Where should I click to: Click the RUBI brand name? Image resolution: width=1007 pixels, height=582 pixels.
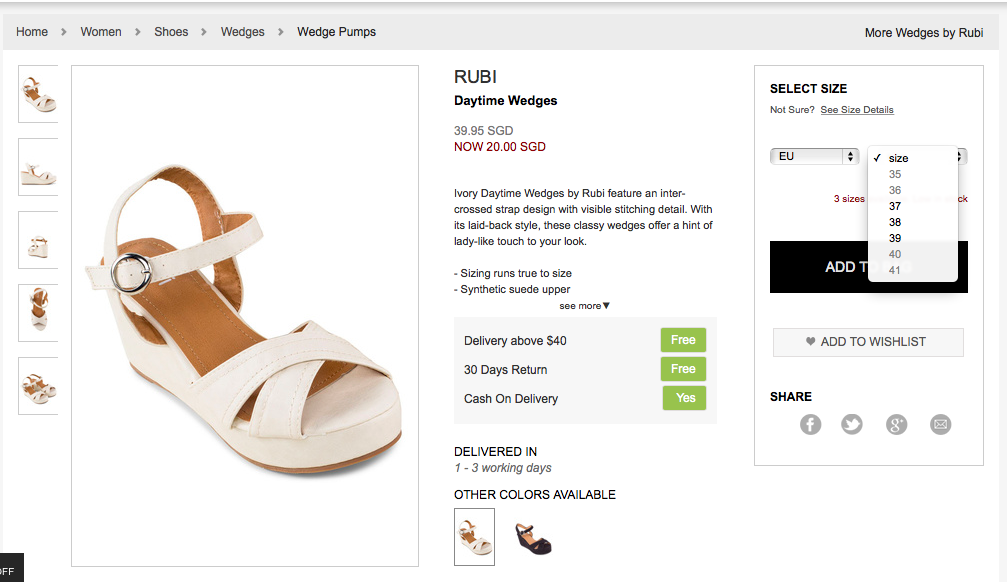(475, 77)
